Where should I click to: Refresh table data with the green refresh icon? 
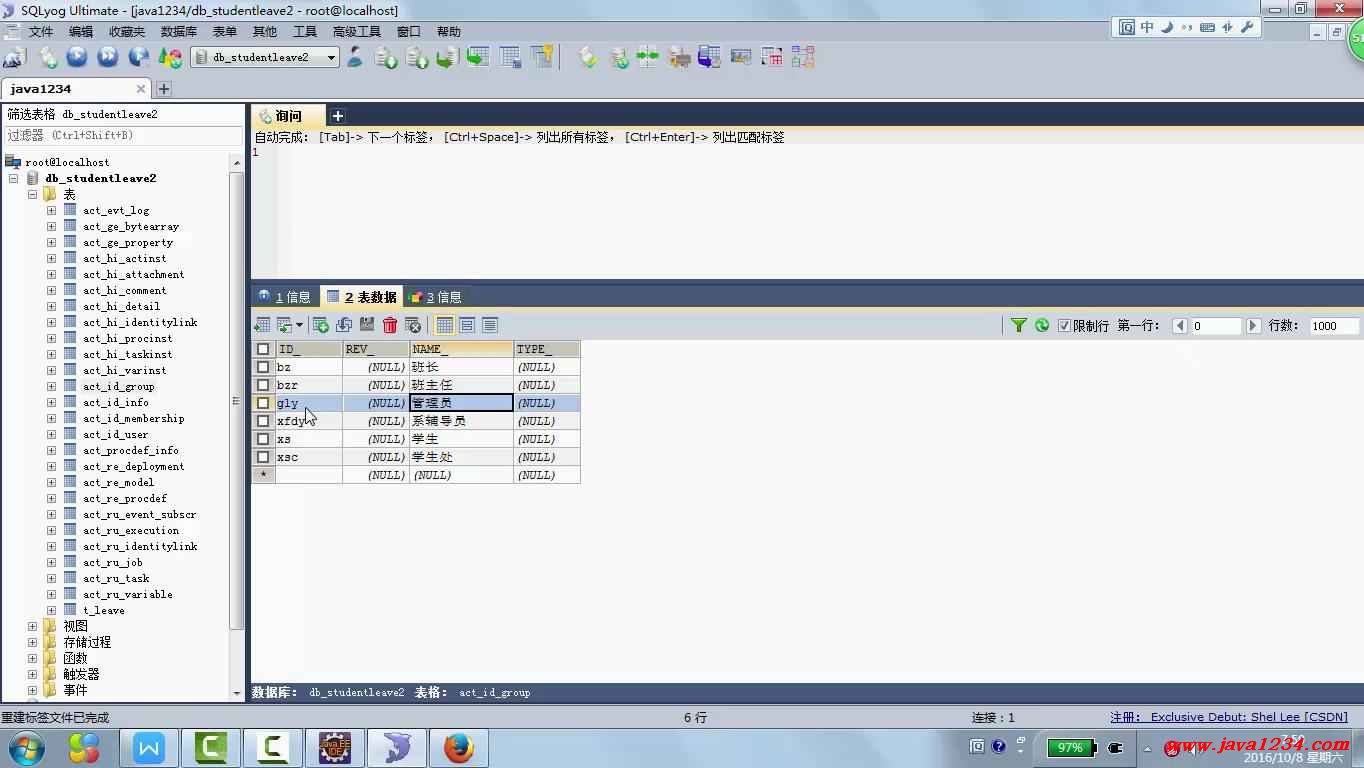click(x=1042, y=325)
